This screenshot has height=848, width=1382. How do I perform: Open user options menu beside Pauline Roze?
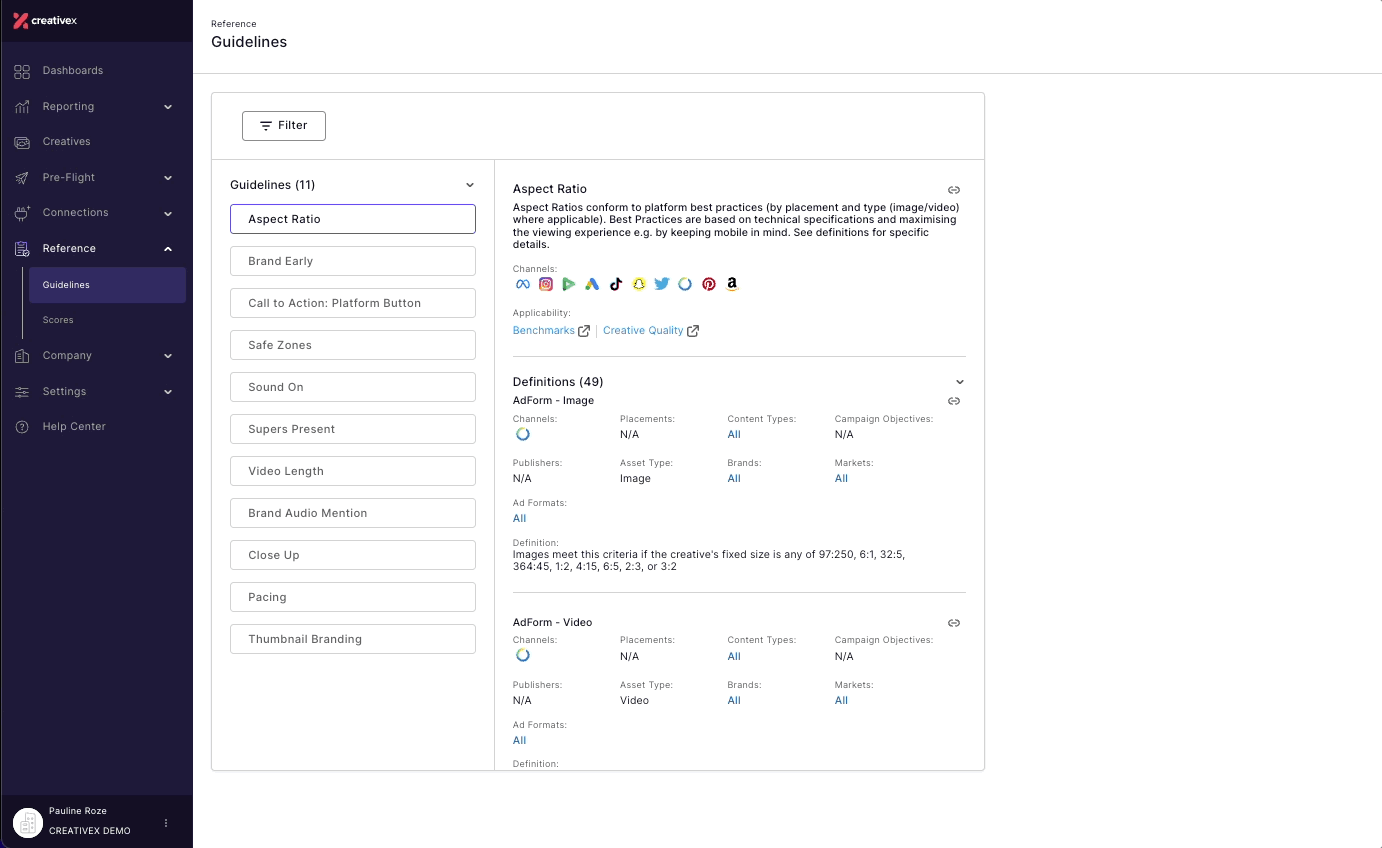coord(166,823)
